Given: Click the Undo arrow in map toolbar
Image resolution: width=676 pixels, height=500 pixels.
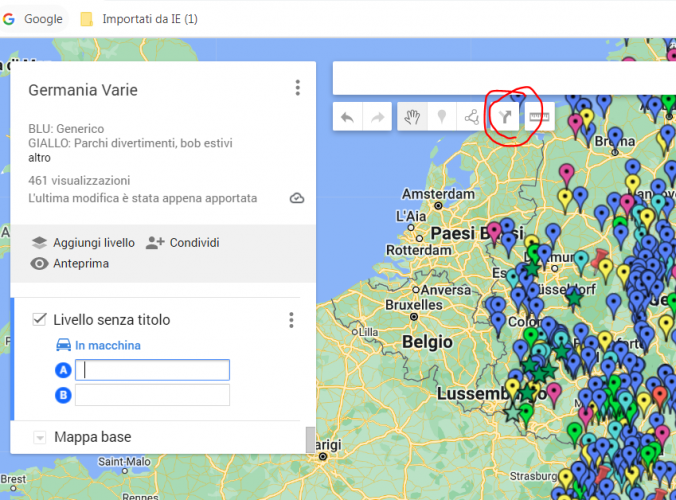Looking at the screenshot, I should coord(347,117).
